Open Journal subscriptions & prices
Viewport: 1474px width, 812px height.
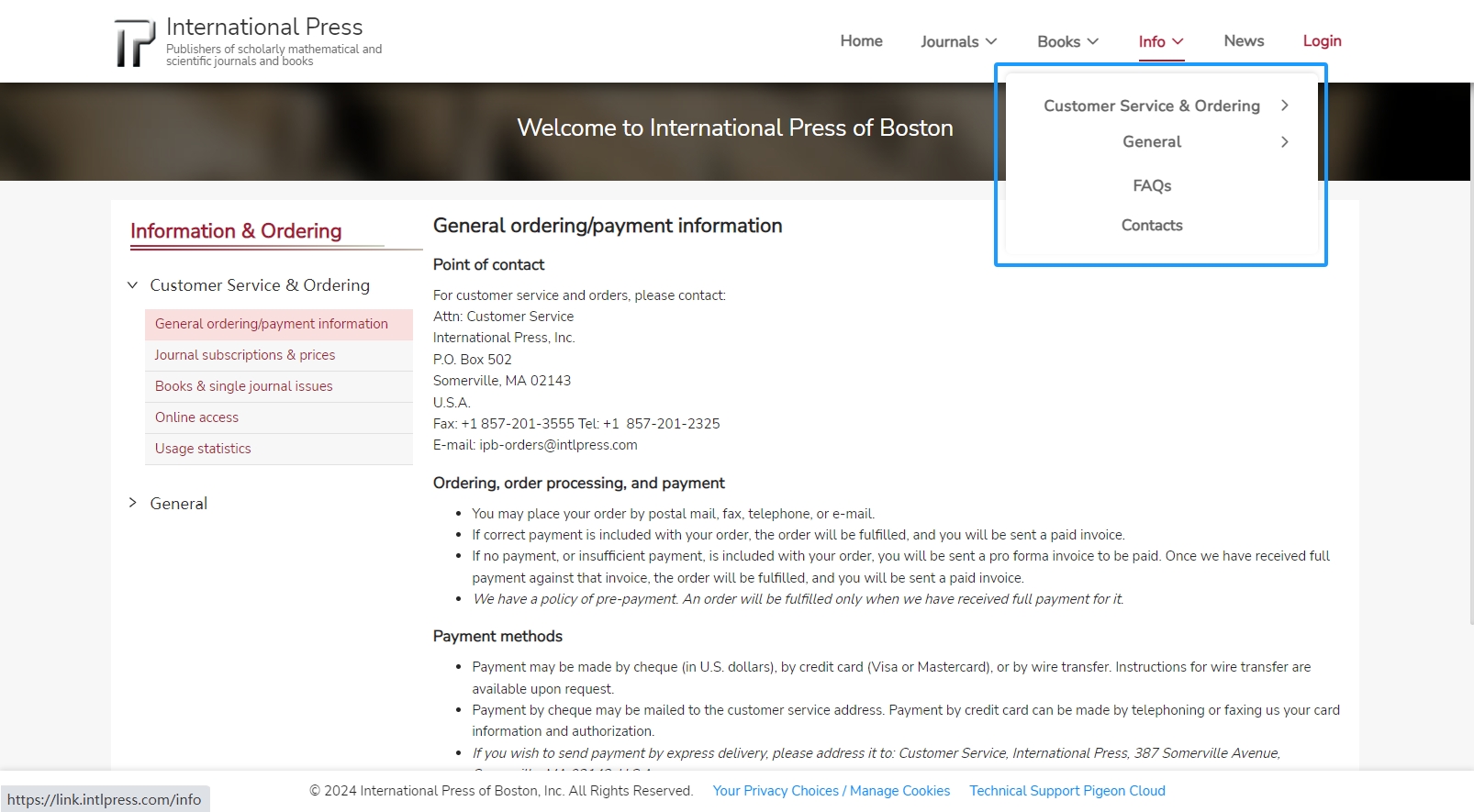[279, 355]
